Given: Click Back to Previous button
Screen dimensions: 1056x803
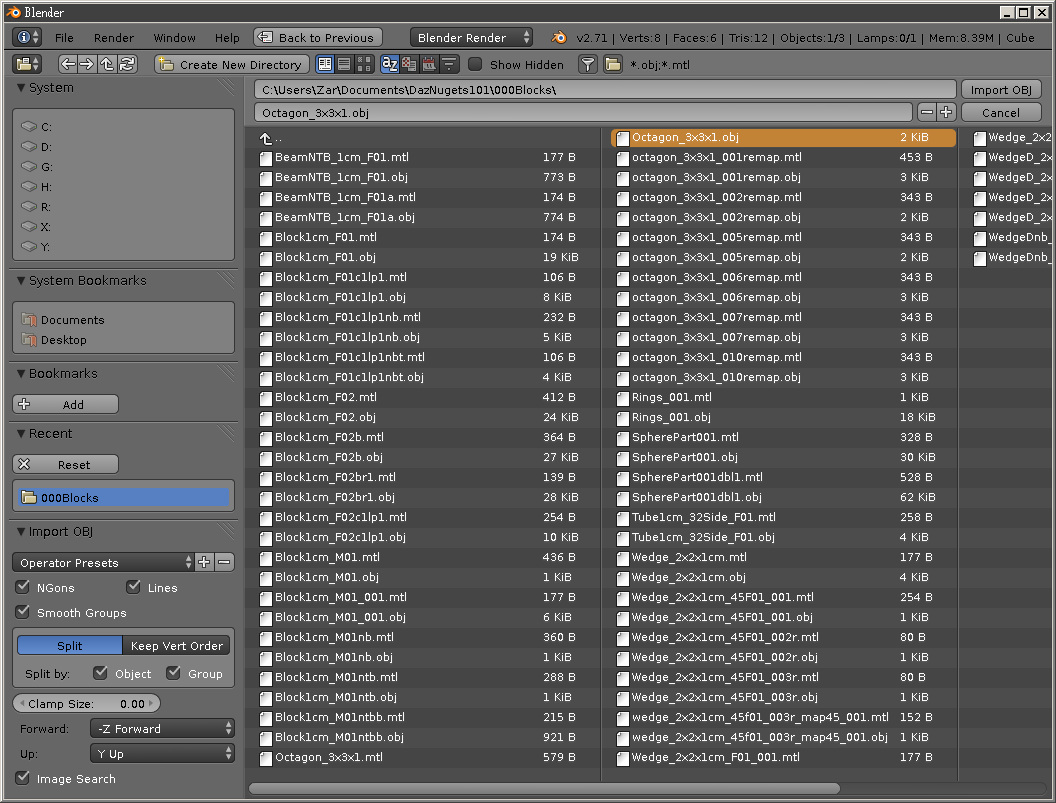Looking at the screenshot, I should 317,38.
